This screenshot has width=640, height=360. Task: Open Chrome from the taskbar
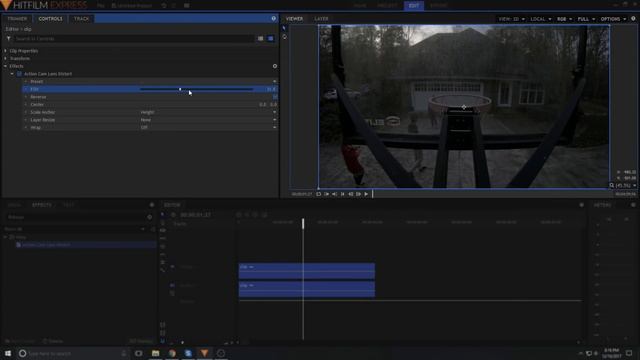[x=172, y=353]
